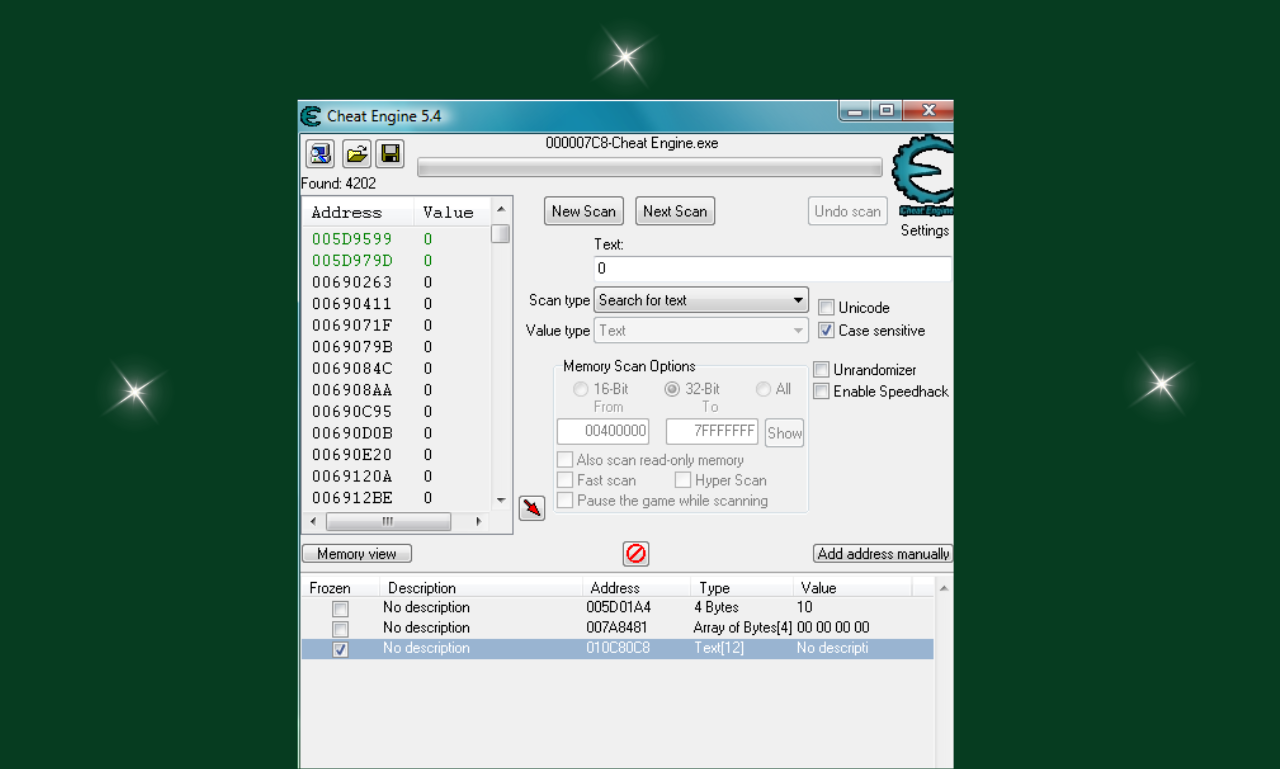This screenshot has height=769, width=1280.
Task: Click Add address manually
Action: pyautogui.click(x=883, y=554)
